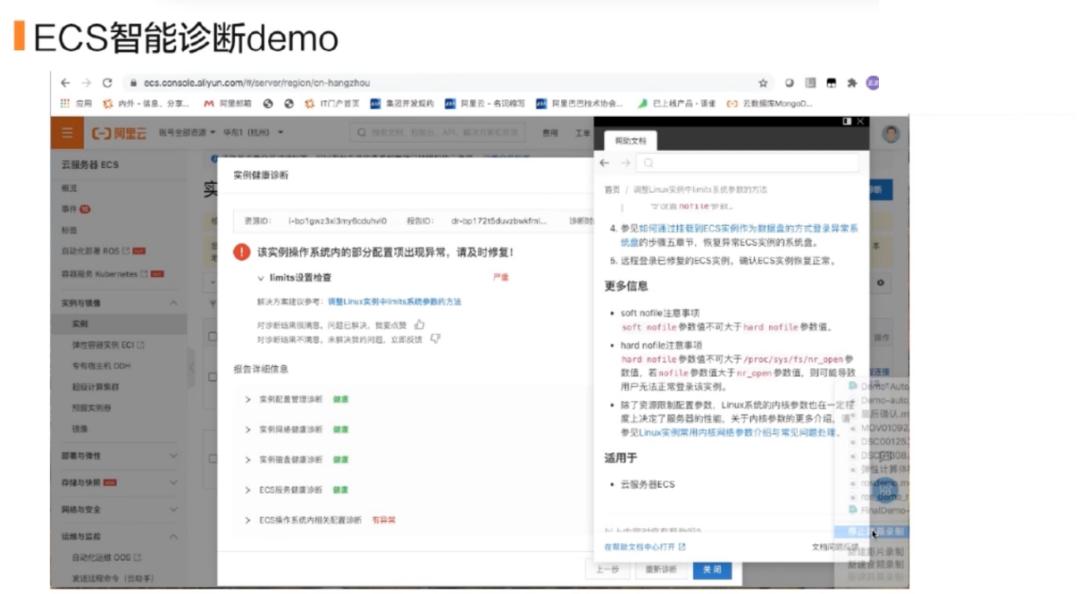Click the search magnifier in the help panel
The image size is (1080, 594).
coord(646,163)
